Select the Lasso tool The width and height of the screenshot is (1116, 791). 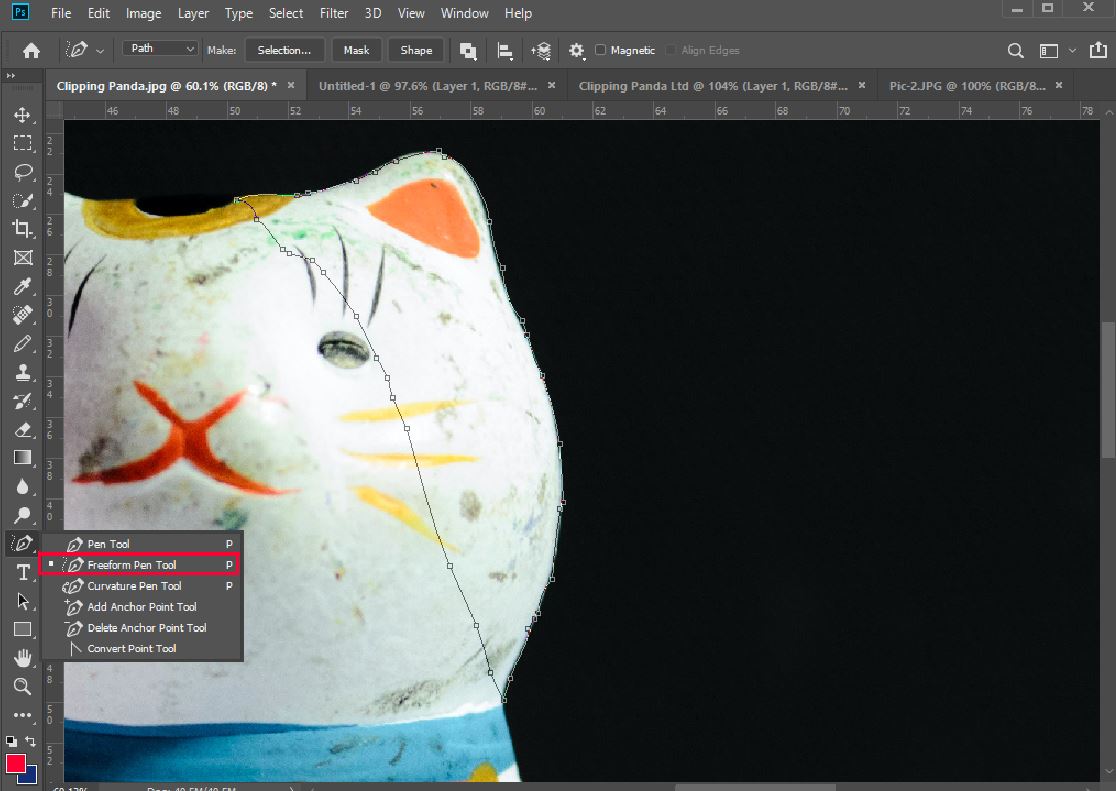click(22, 172)
